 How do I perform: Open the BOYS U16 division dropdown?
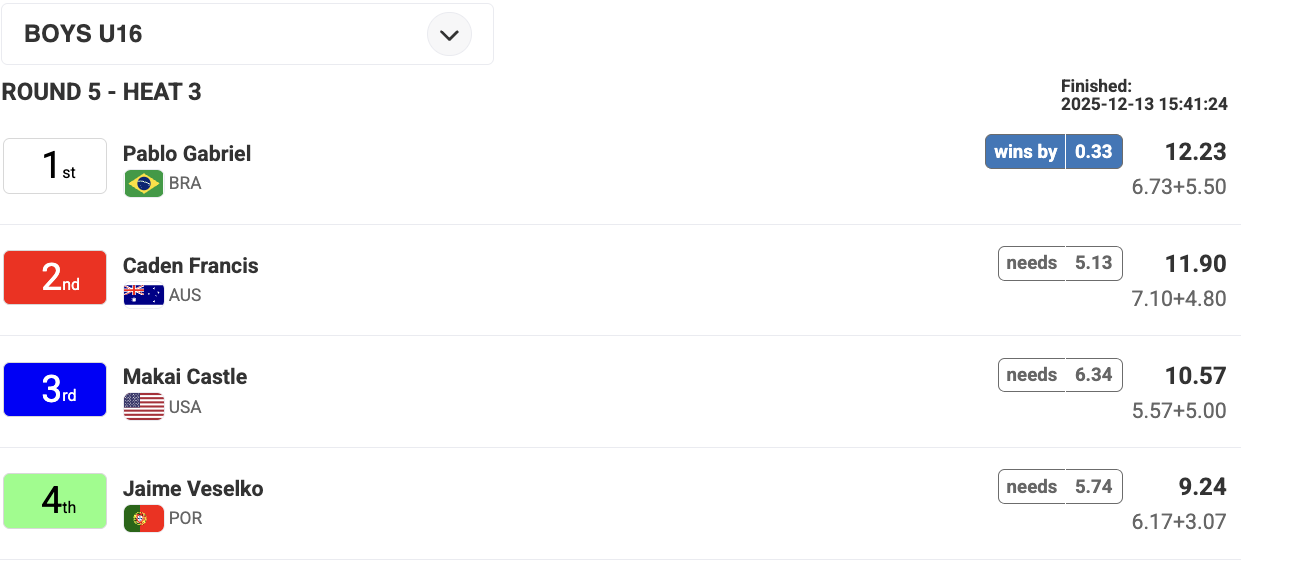pos(246,35)
